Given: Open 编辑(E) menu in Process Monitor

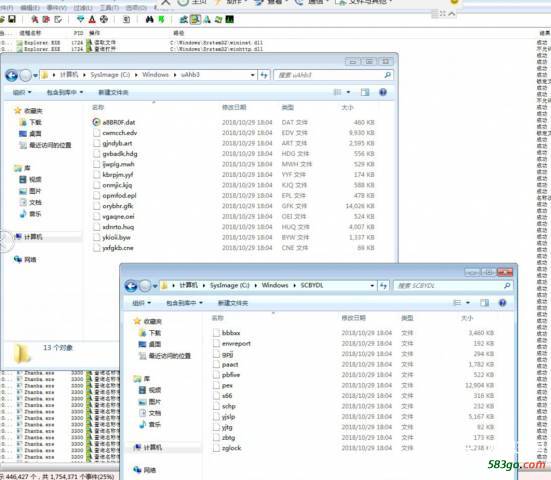Looking at the screenshot, I should point(30,7).
